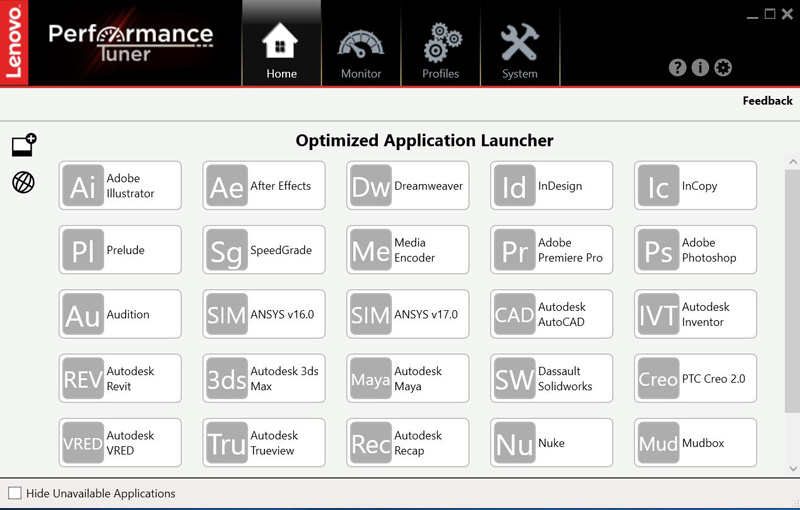Click the vertical scrollbar thumb
Viewport: 800px width, 510px height.
coord(793,289)
